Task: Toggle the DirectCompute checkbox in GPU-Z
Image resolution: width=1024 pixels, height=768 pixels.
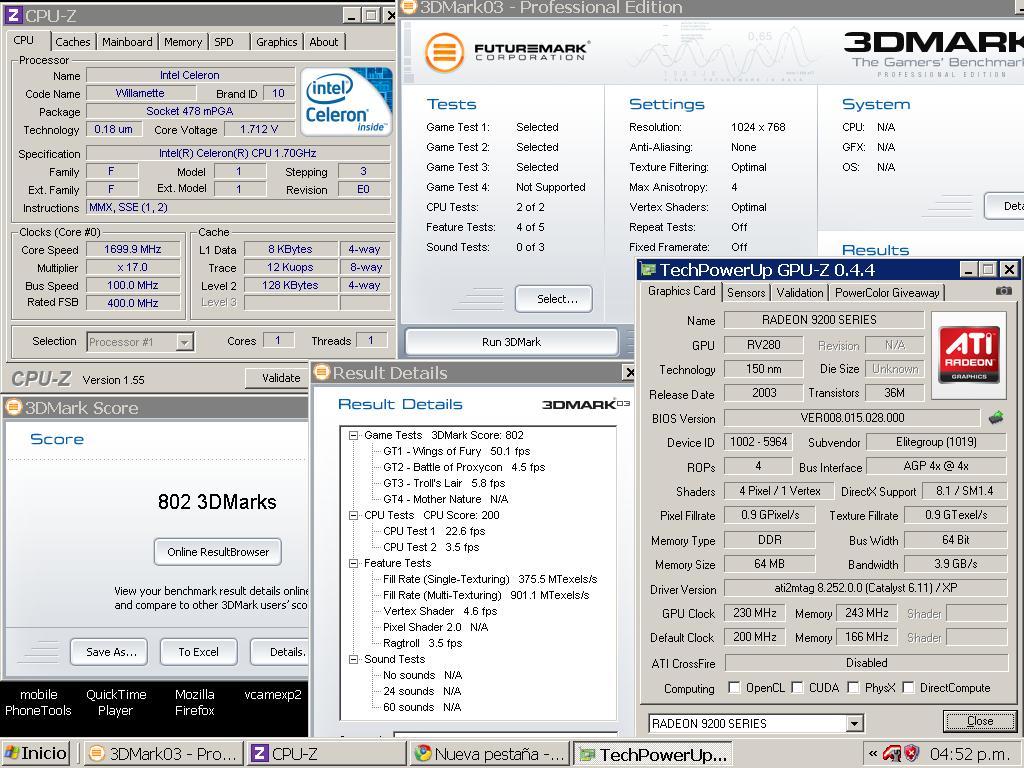Action: click(908, 688)
